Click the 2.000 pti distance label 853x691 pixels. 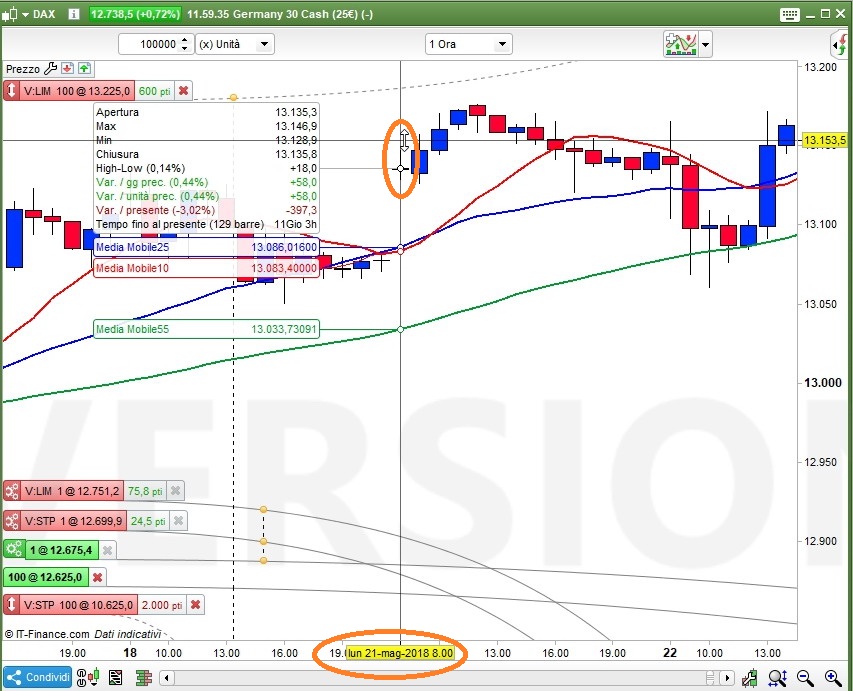[162, 605]
